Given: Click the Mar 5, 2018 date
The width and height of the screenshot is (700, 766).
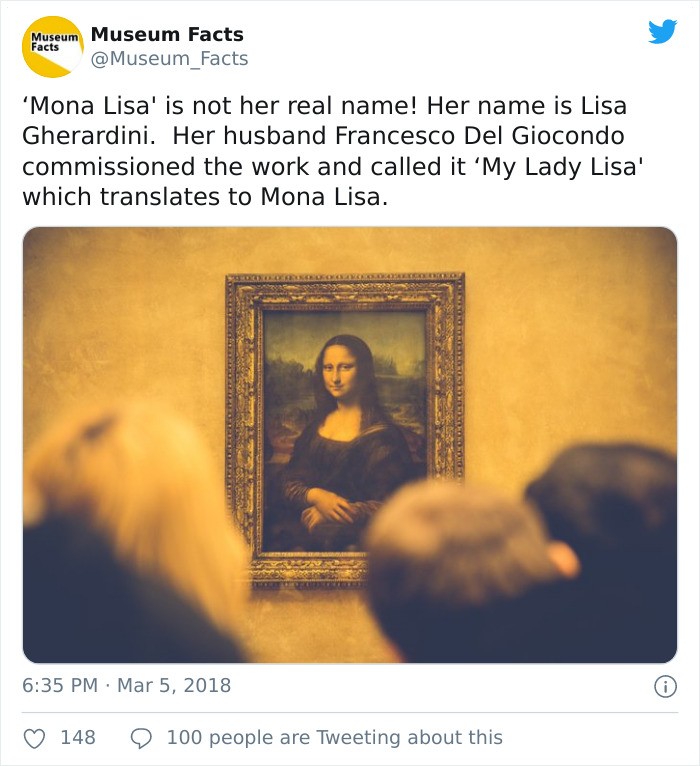Looking at the screenshot, I should (x=174, y=686).
